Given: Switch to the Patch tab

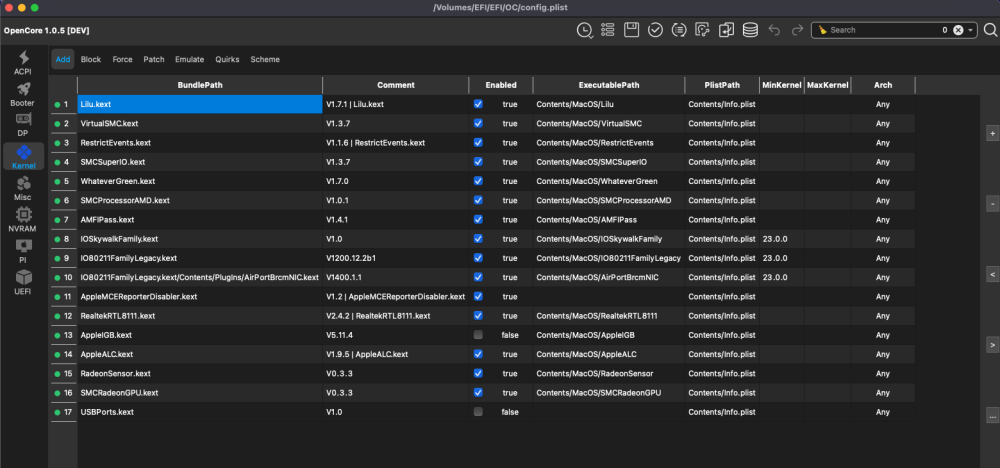Looking at the screenshot, I should coord(154,59).
